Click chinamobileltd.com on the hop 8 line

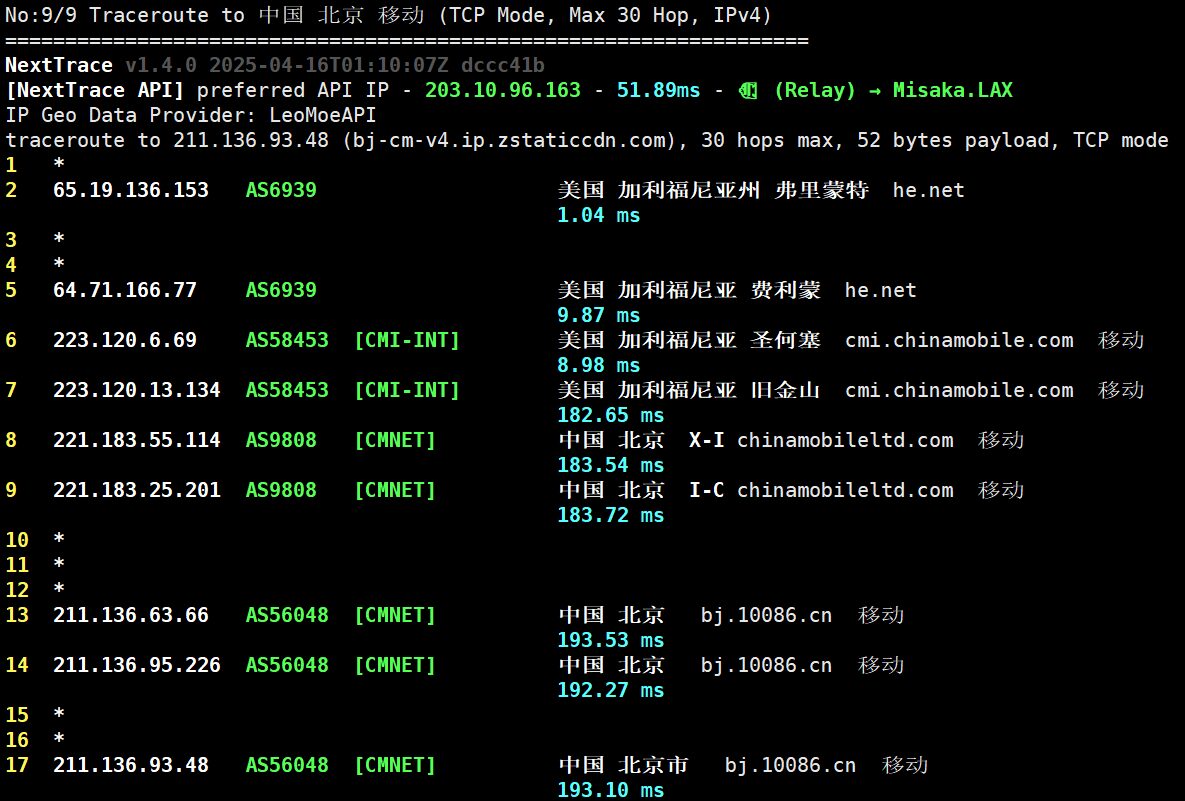coord(845,440)
